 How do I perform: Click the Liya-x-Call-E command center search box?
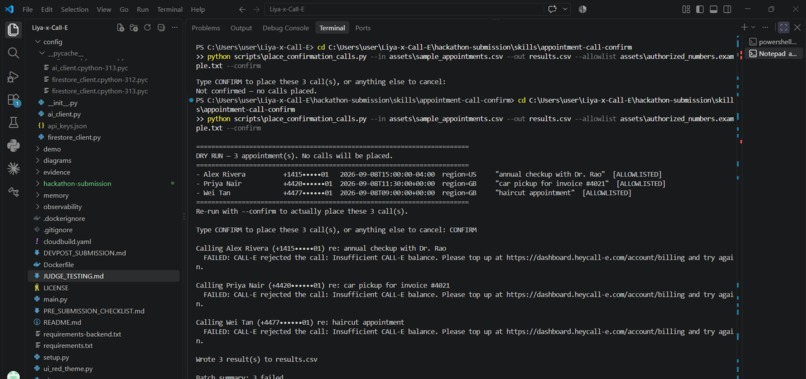click(404, 9)
